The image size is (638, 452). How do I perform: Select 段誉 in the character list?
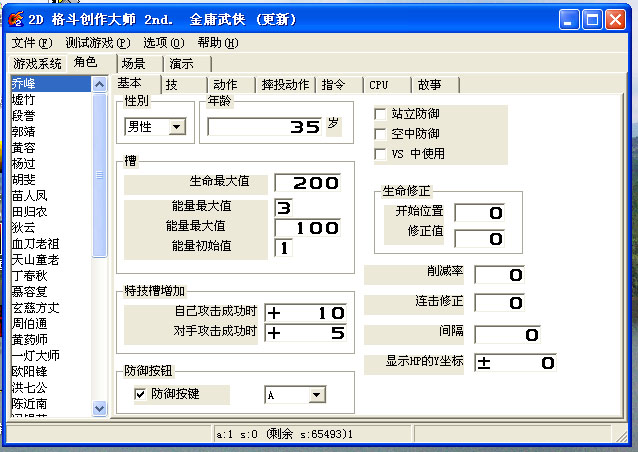50,116
